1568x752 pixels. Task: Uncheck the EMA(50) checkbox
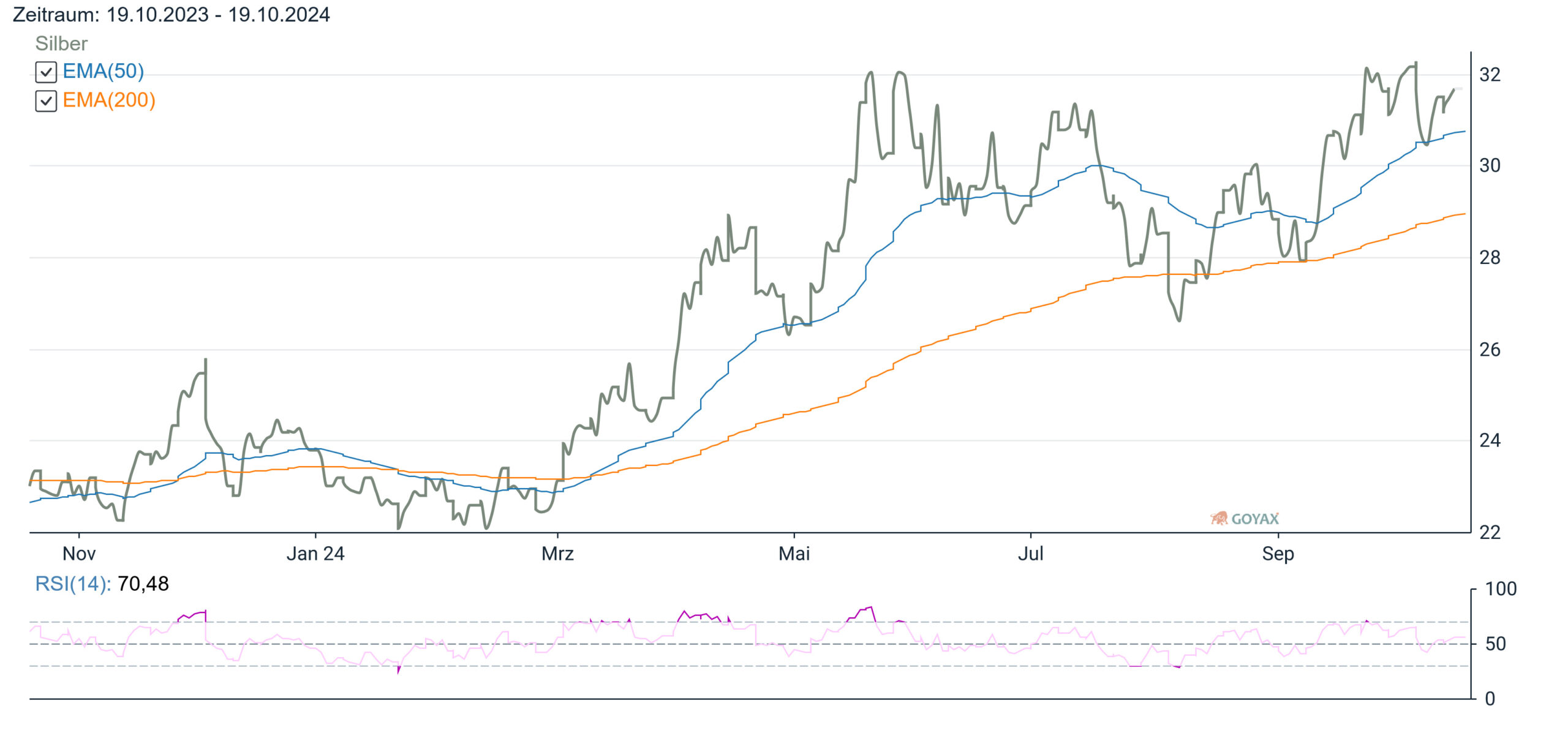coord(46,72)
